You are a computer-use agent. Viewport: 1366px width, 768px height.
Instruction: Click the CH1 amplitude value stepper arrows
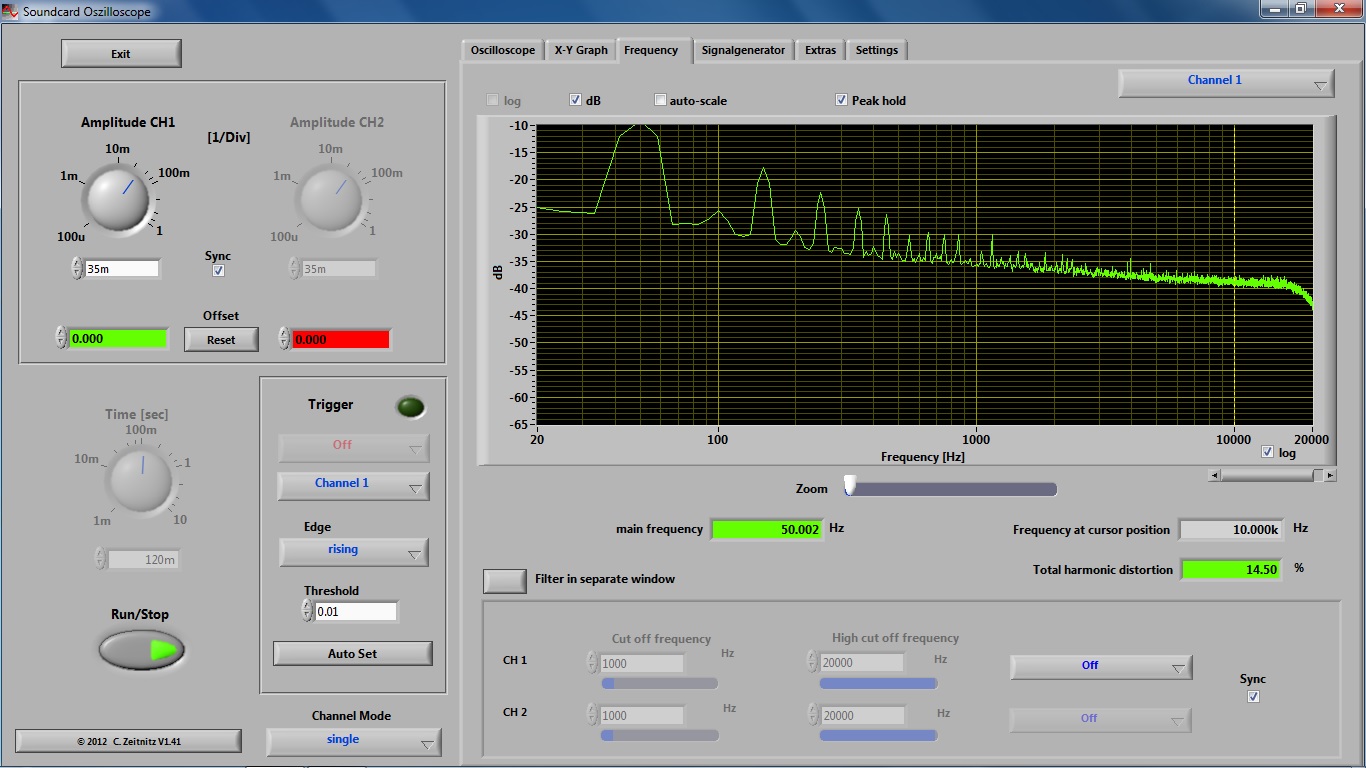click(x=77, y=268)
